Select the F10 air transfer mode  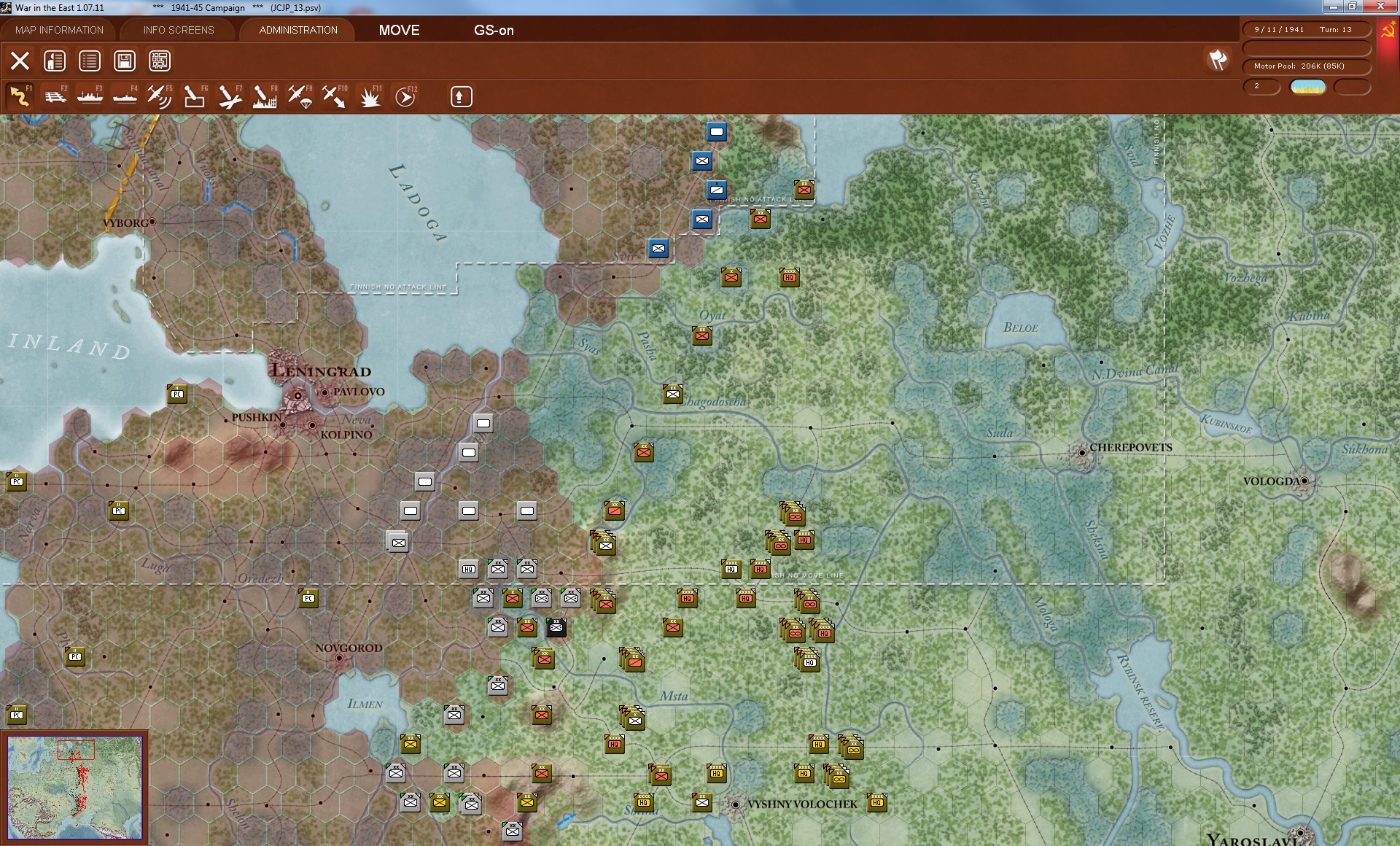tap(335, 96)
